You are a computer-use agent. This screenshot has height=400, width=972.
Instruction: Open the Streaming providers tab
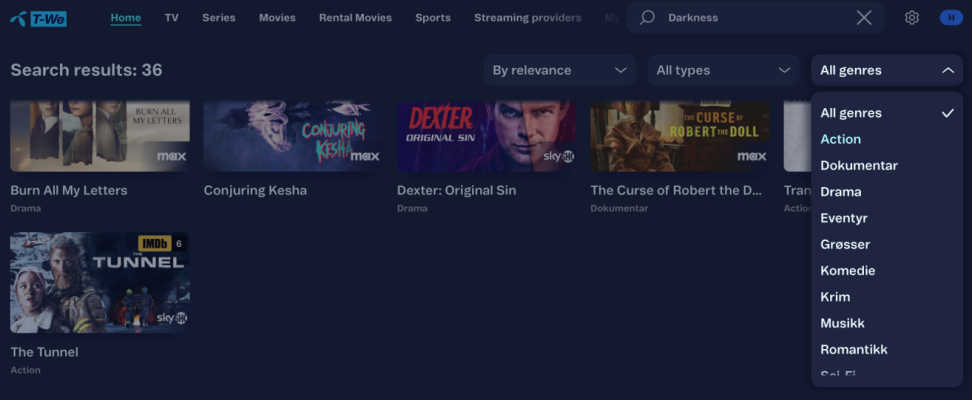(527, 18)
